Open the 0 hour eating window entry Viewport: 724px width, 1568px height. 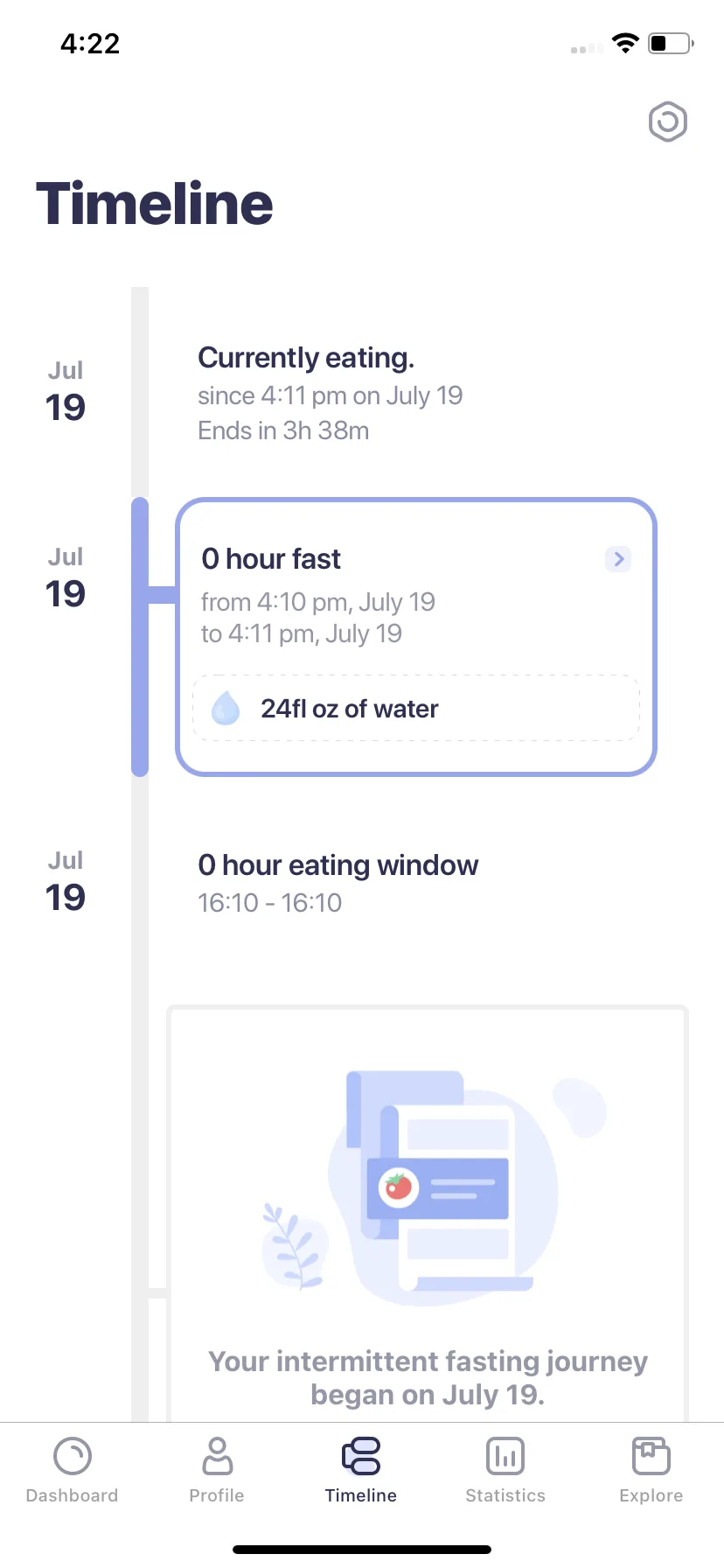coord(338,883)
